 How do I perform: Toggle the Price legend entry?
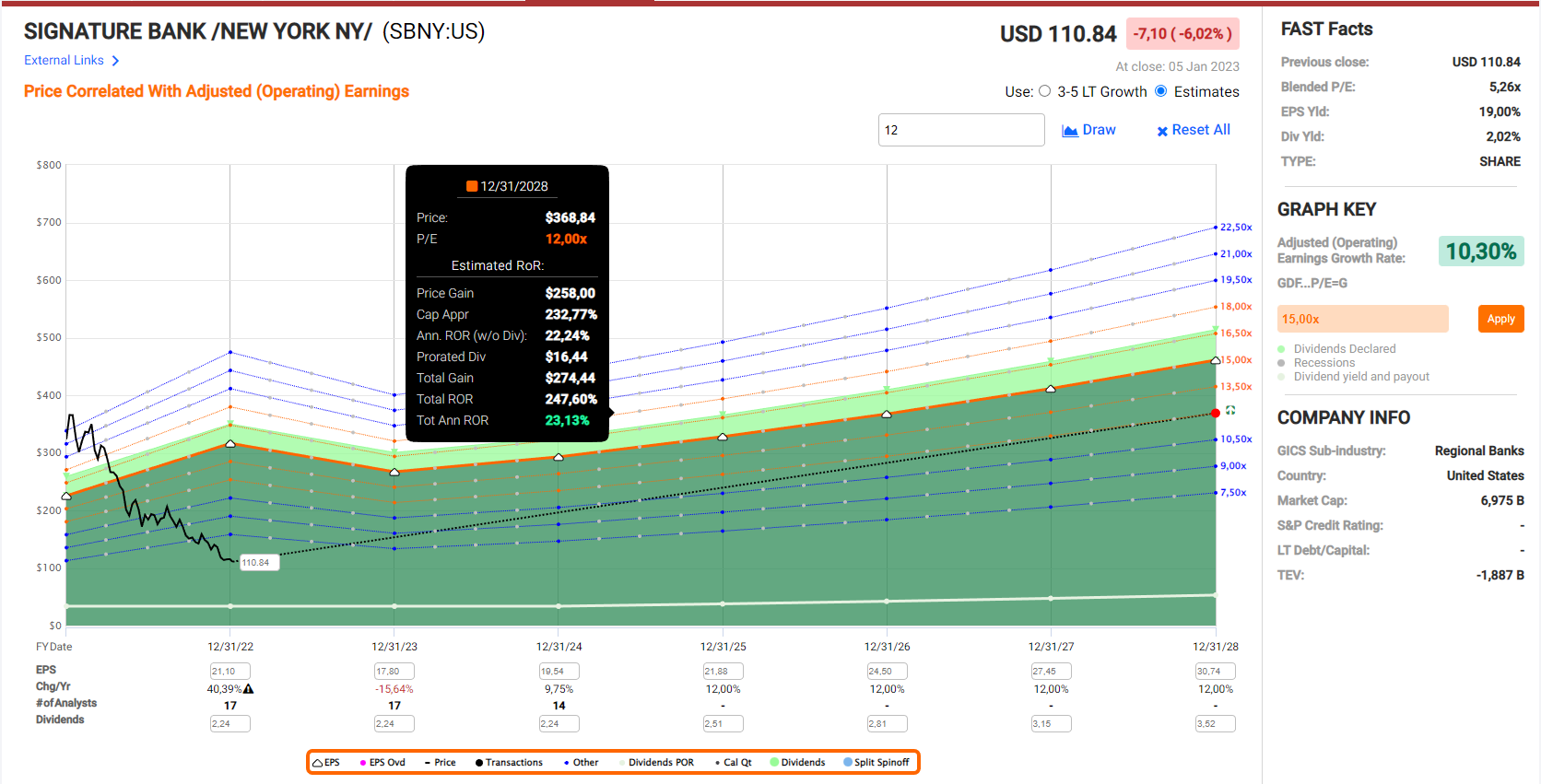440,763
